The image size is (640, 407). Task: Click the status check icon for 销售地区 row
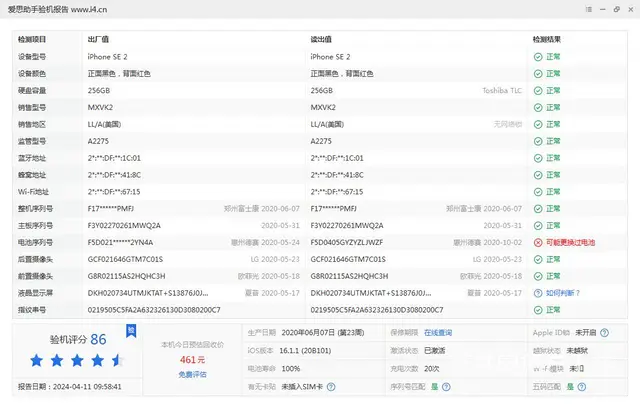coord(538,125)
